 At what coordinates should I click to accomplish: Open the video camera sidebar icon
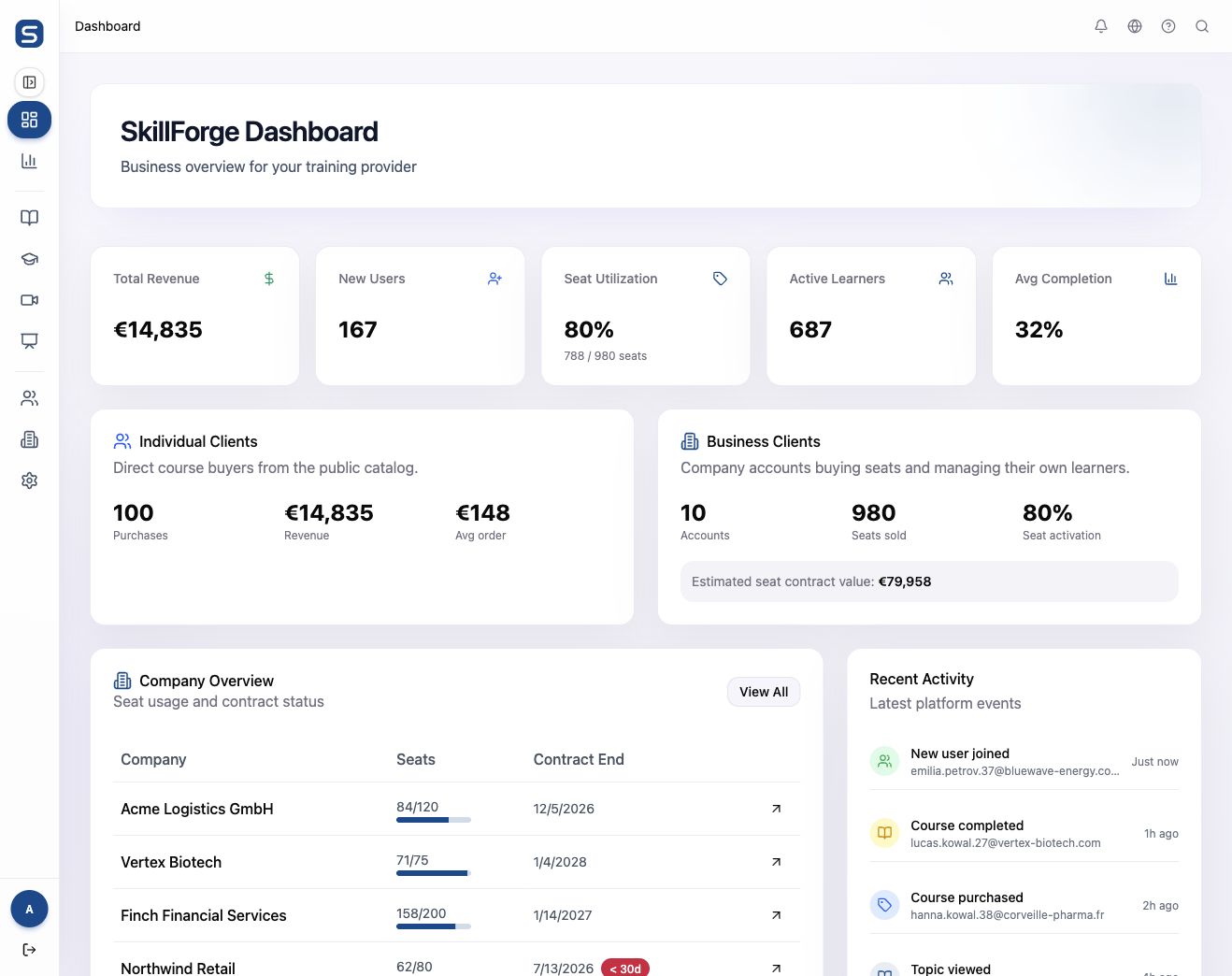click(30, 300)
